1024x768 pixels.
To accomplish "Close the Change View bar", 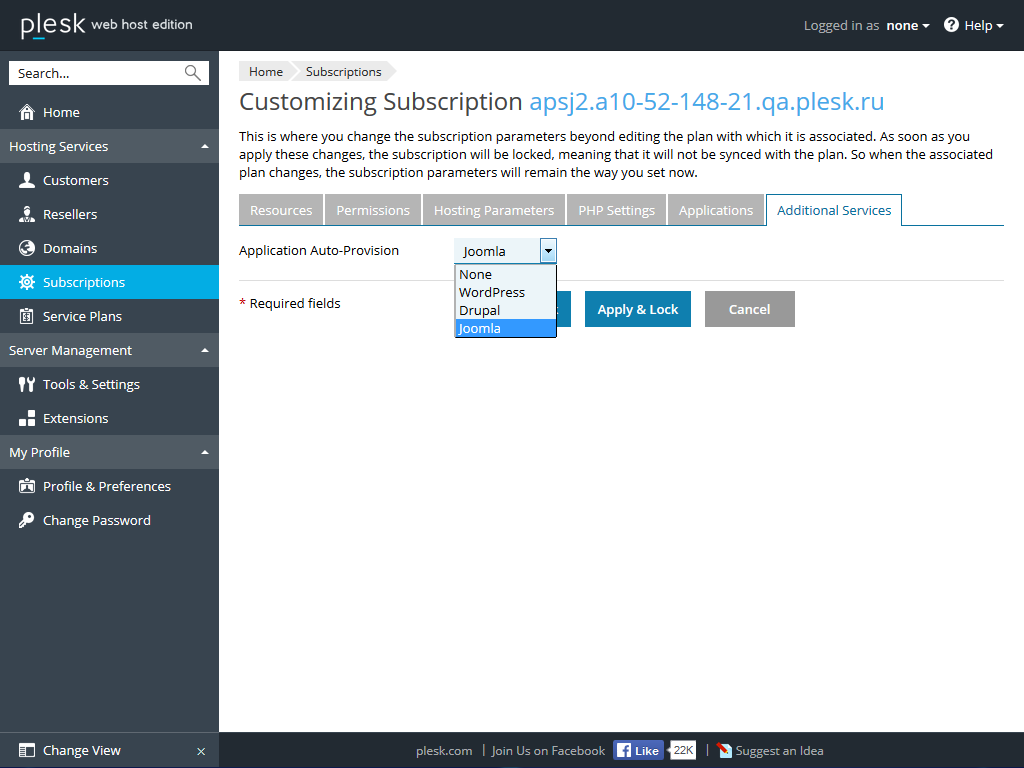I will click(201, 751).
